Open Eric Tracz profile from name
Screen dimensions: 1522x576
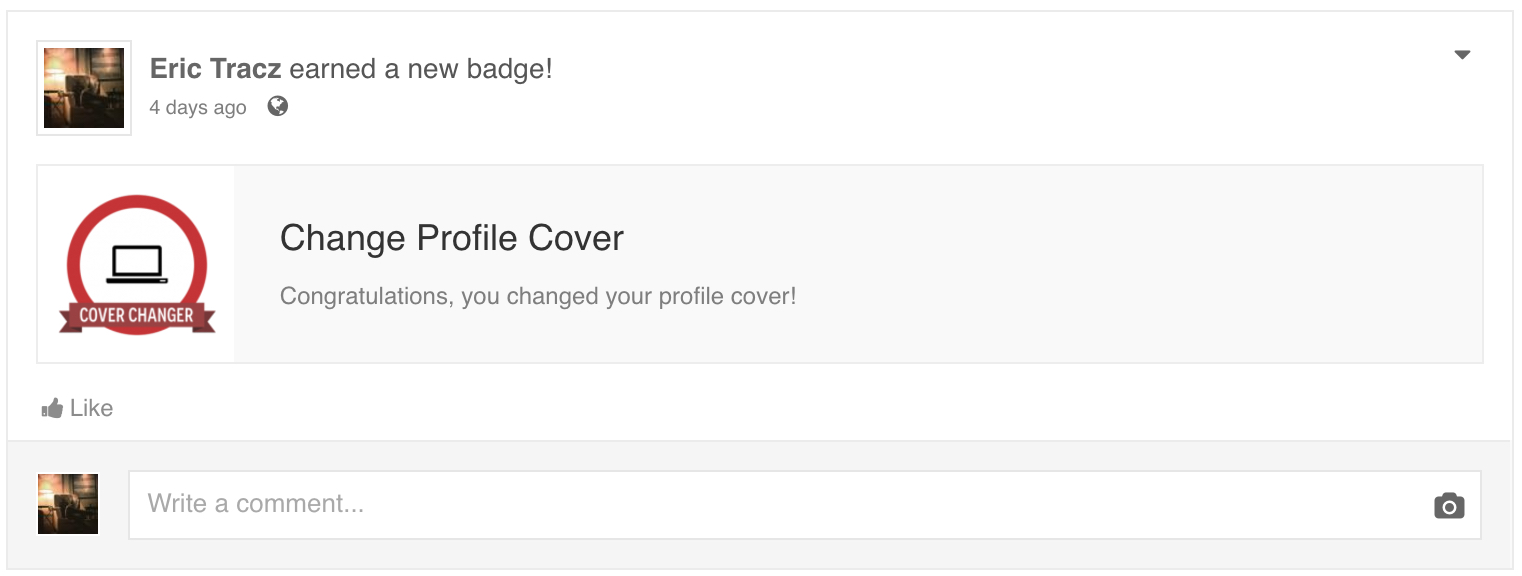[x=215, y=69]
